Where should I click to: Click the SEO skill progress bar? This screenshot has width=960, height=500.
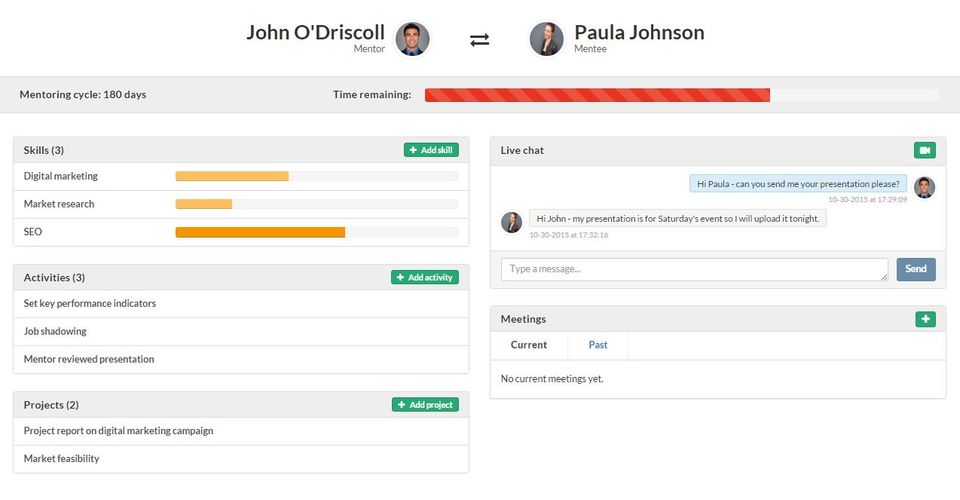[317, 232]
